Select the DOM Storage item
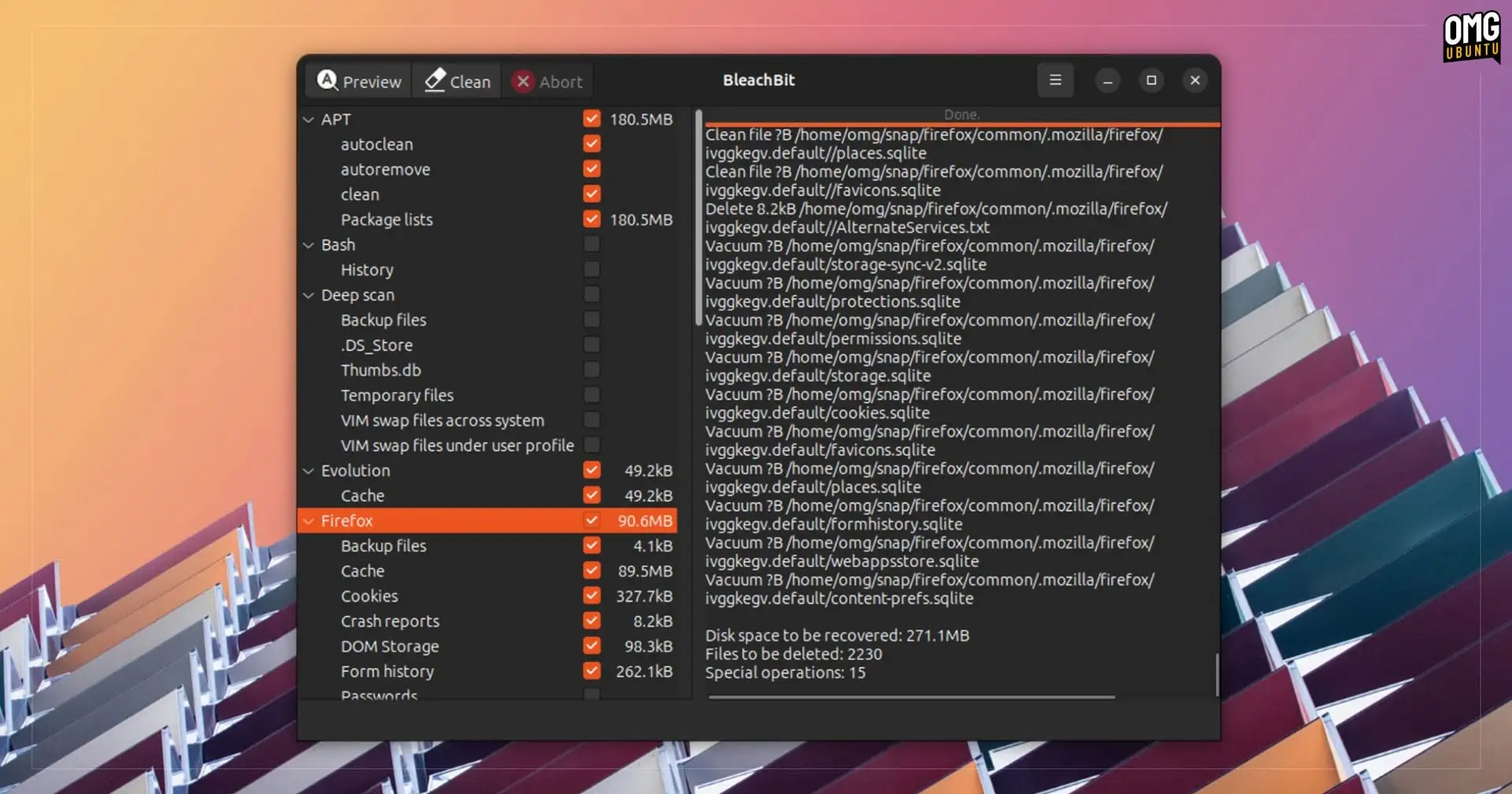This screenshot has height=794, width=1512. pyautogui.click(x=390, y=647)
